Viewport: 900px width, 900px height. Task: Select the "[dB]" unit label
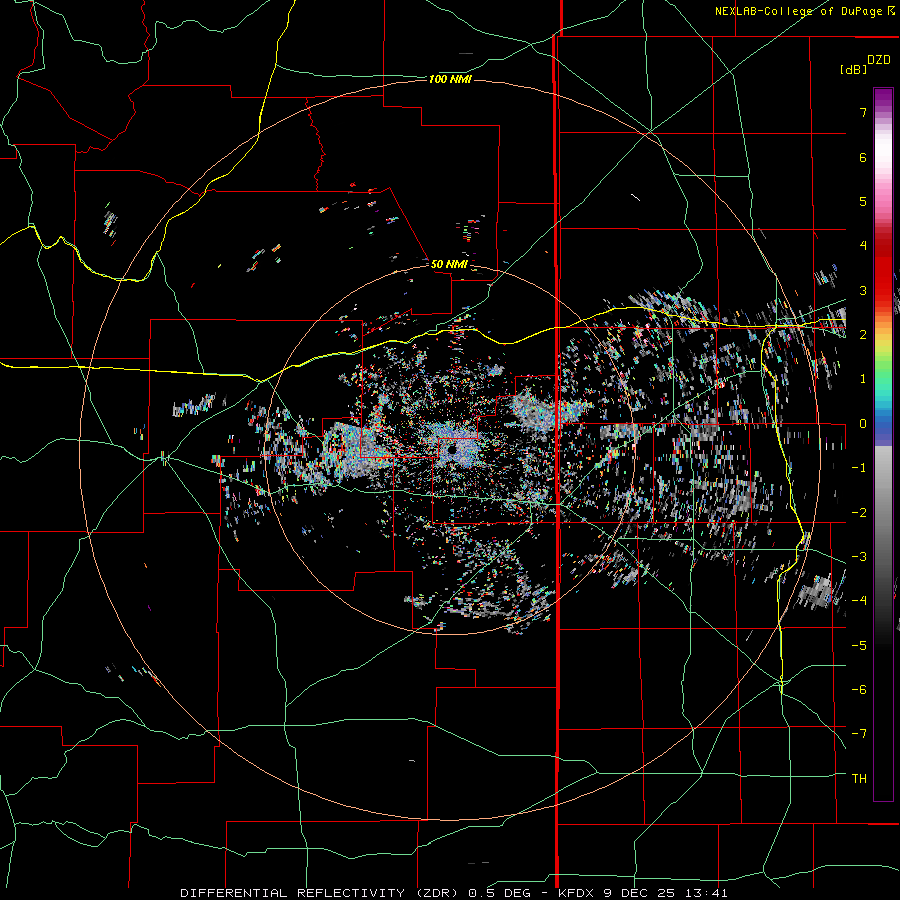(x=853, y=69)
